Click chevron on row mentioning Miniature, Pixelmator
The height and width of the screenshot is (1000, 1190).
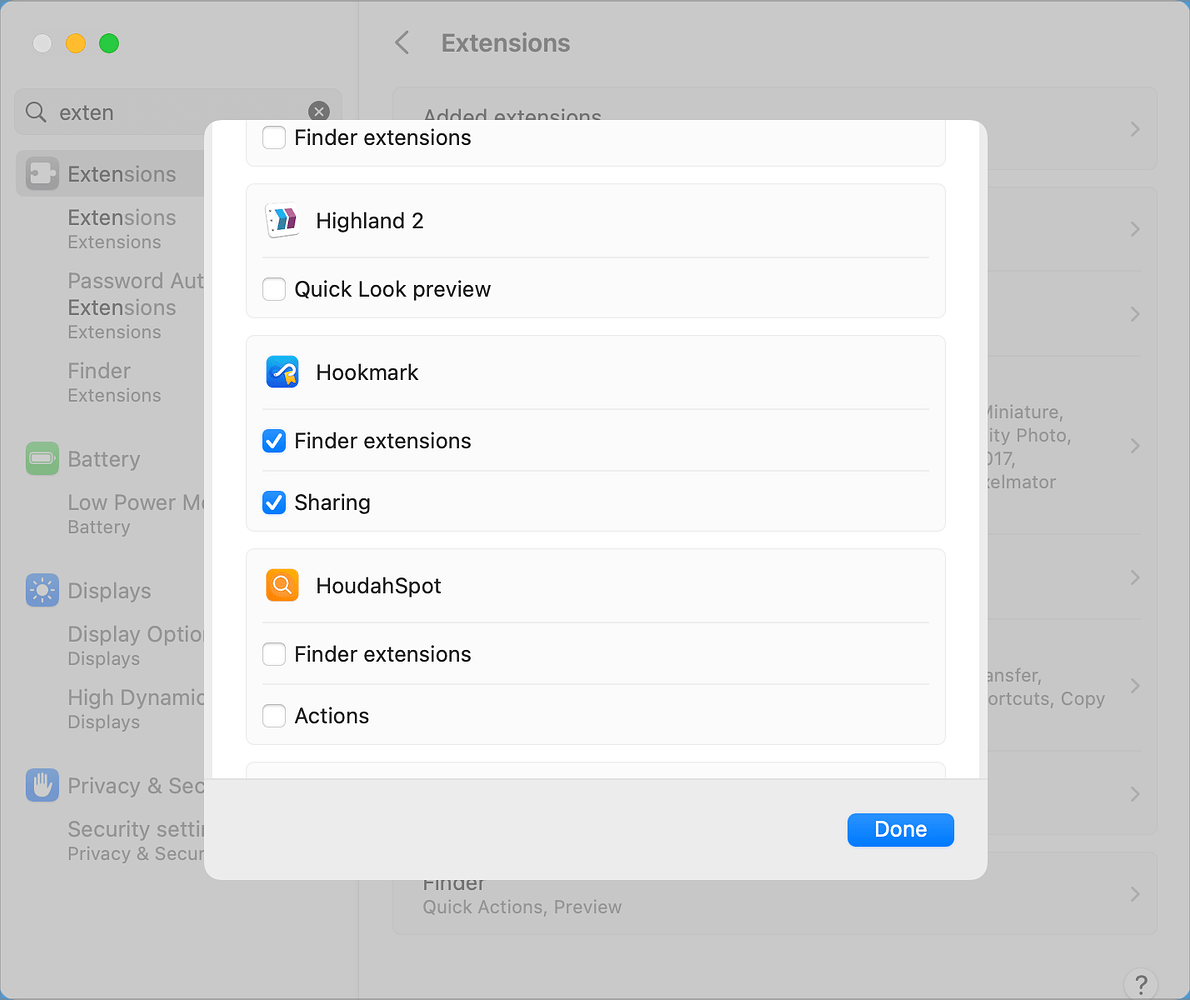(x=1135, y=446)
